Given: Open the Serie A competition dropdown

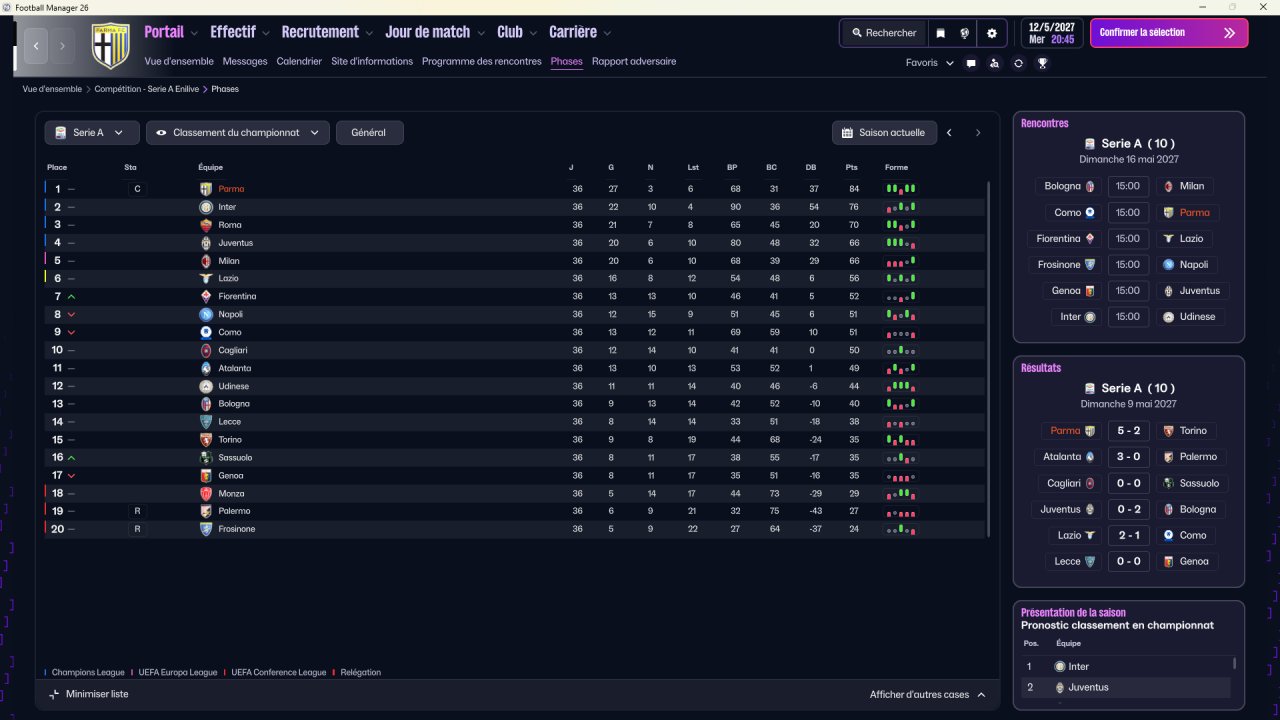Looking at the screenshot, I should (92, 132).
